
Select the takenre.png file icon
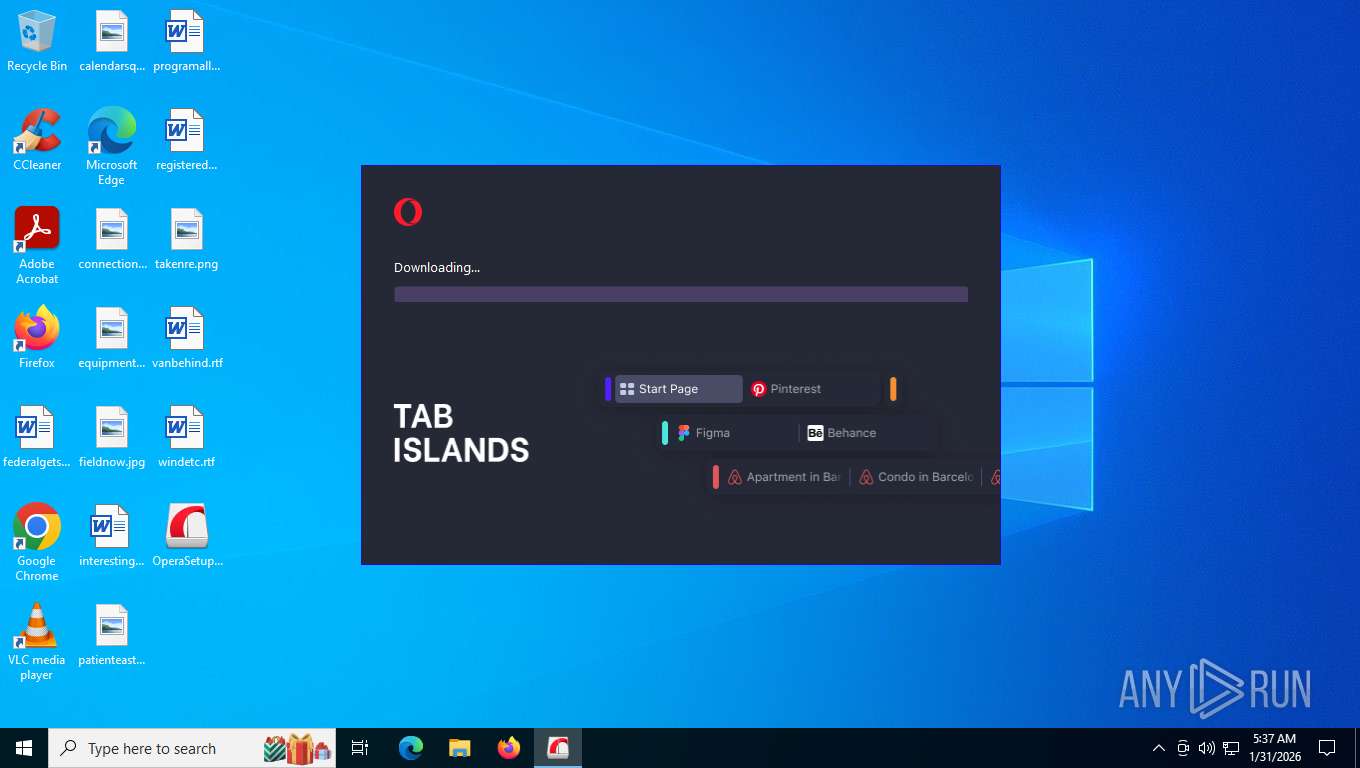(187, 239)
